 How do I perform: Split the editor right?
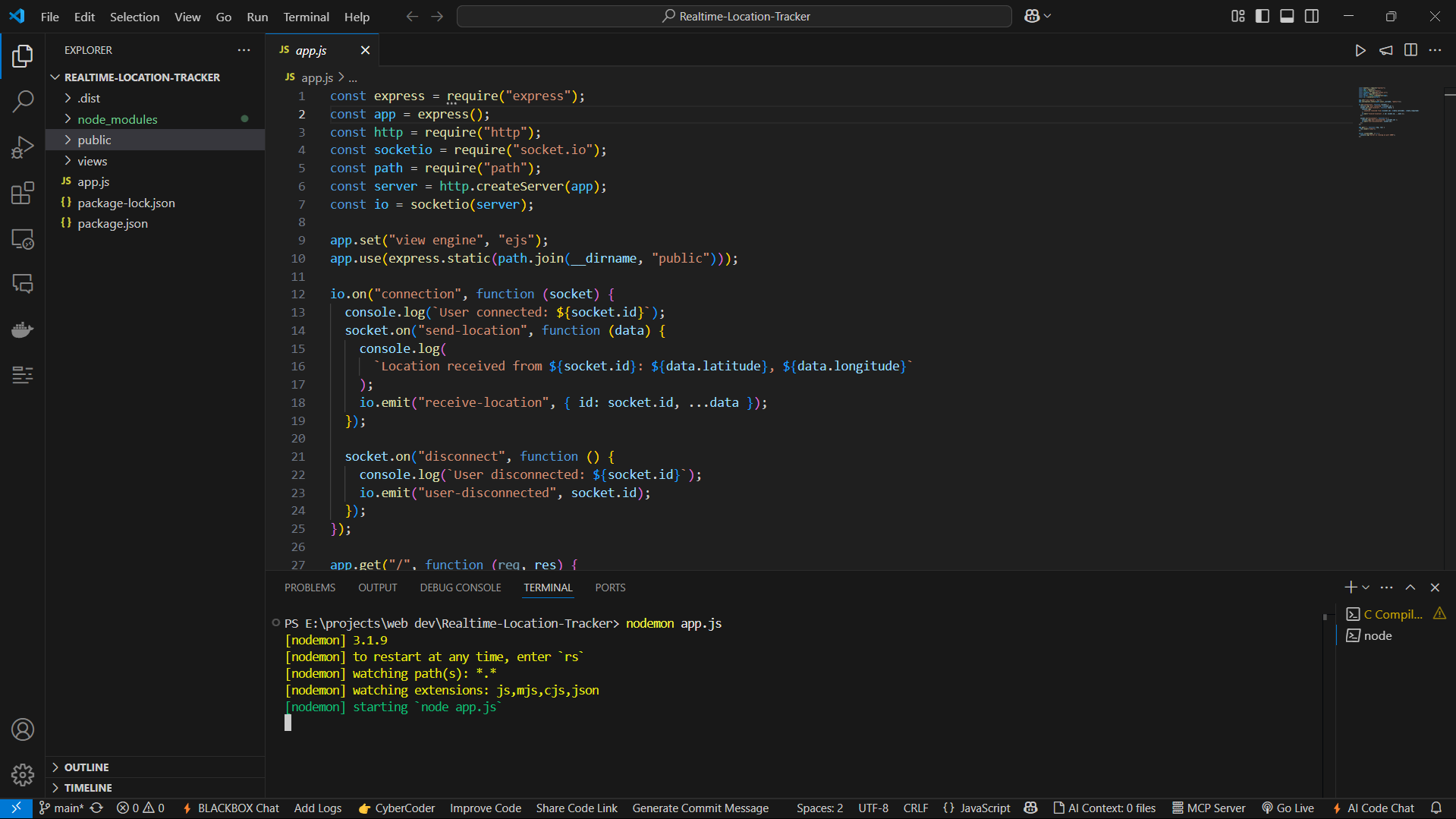click(x=1410, y=50)
